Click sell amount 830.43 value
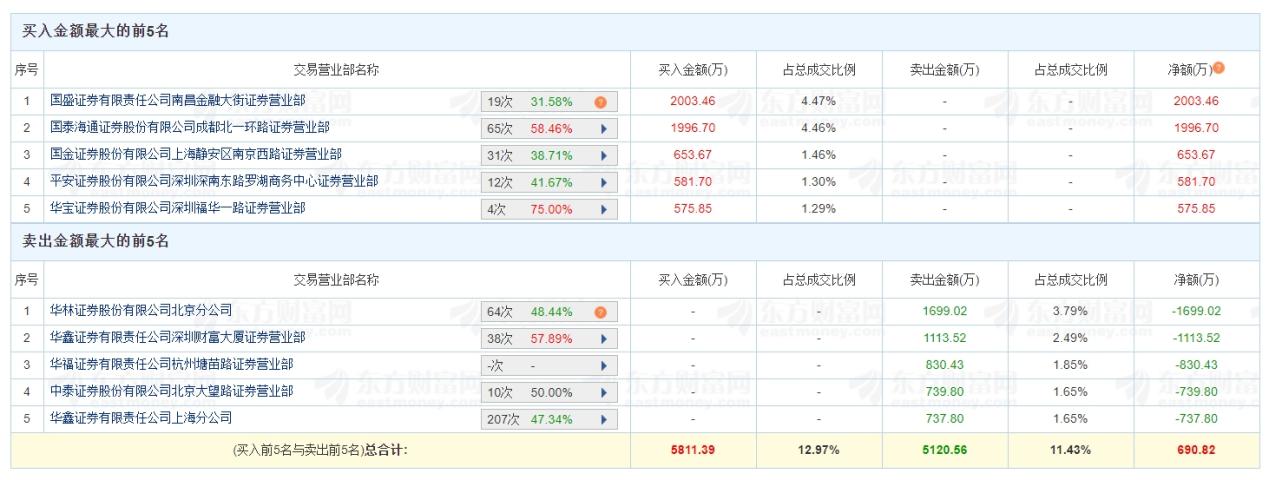Viewport: 1269px width, 480px height. [x=944, y=365]
